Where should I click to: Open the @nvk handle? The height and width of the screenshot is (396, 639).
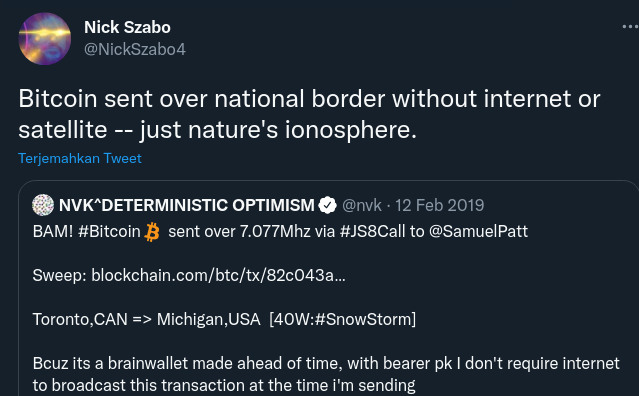362,205
